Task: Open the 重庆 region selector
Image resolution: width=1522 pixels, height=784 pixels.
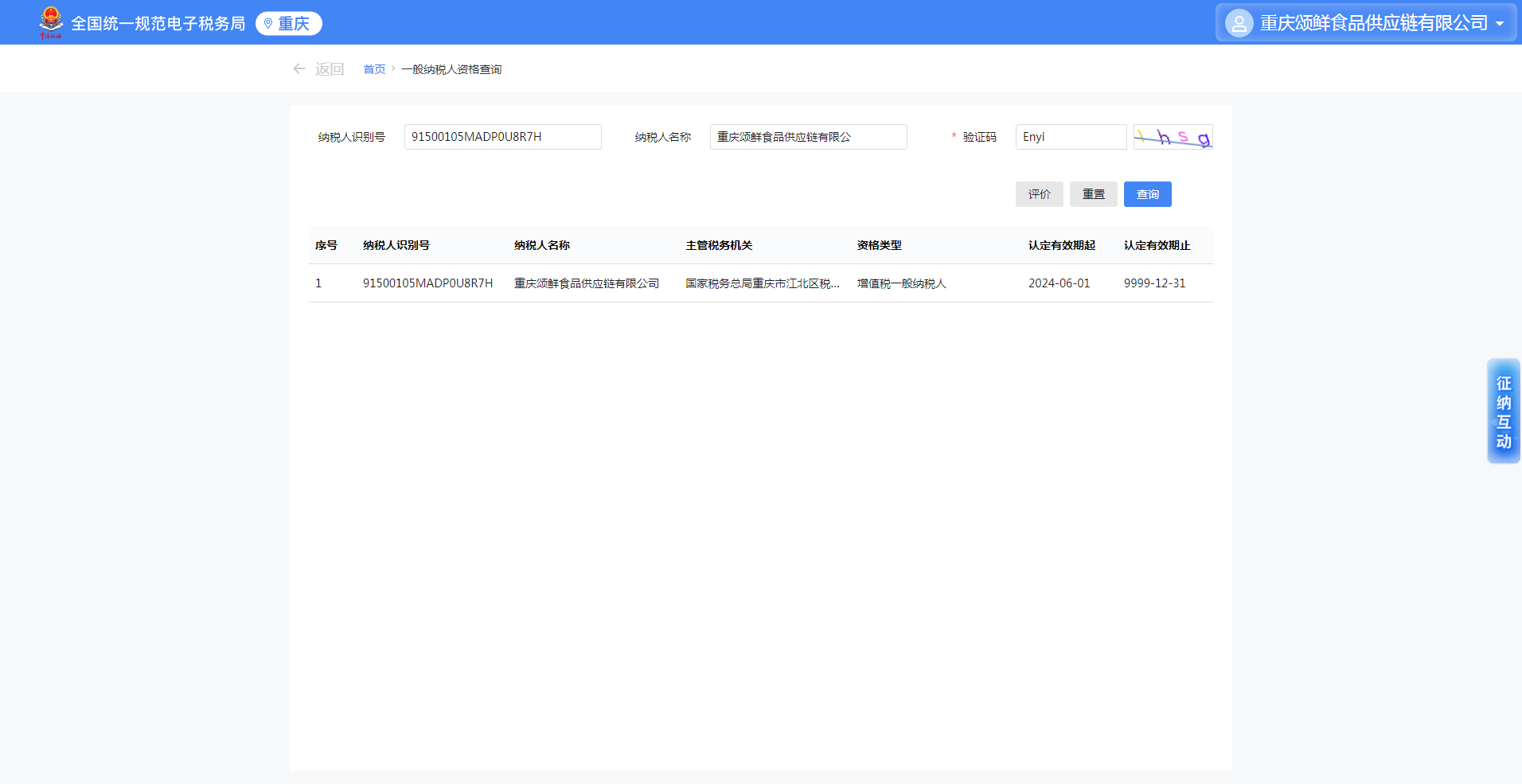Action: (x=289, y=24)
